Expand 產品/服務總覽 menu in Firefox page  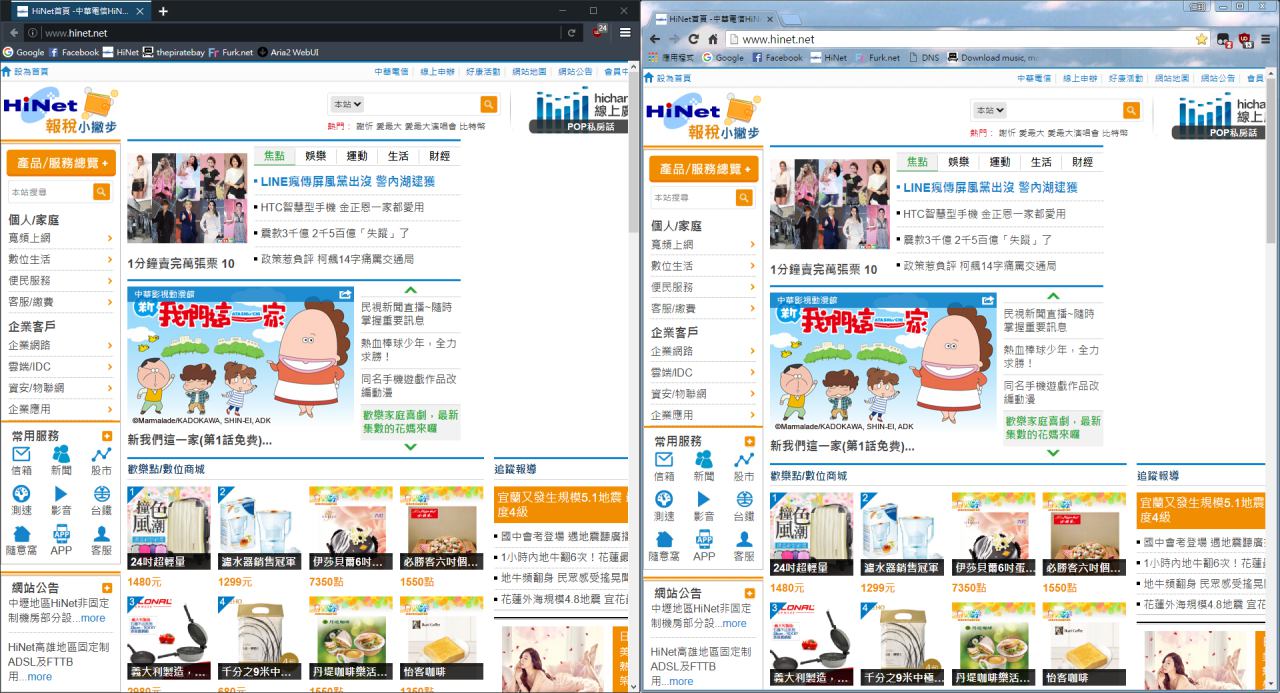click(61, 163)
